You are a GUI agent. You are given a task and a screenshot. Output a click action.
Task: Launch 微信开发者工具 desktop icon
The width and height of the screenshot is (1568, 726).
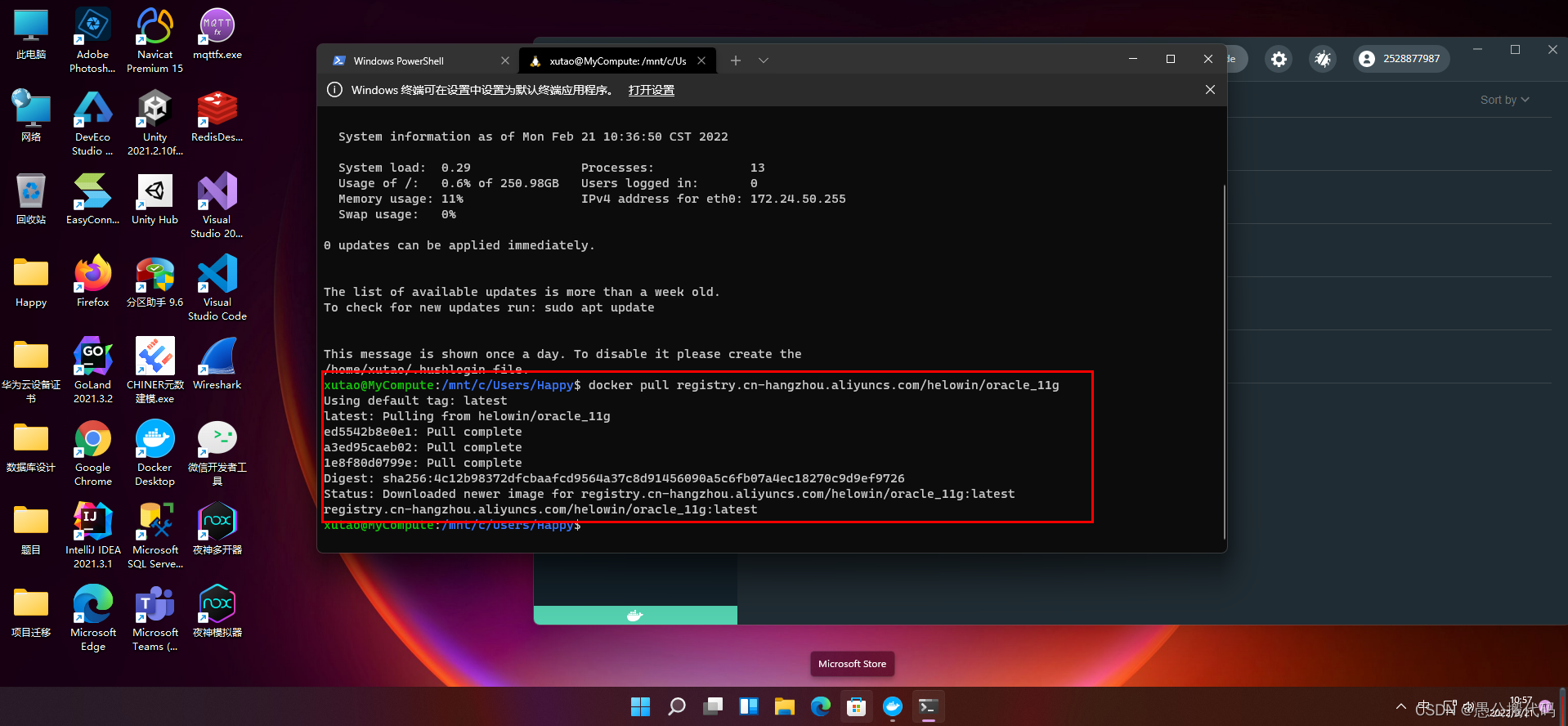217,453
